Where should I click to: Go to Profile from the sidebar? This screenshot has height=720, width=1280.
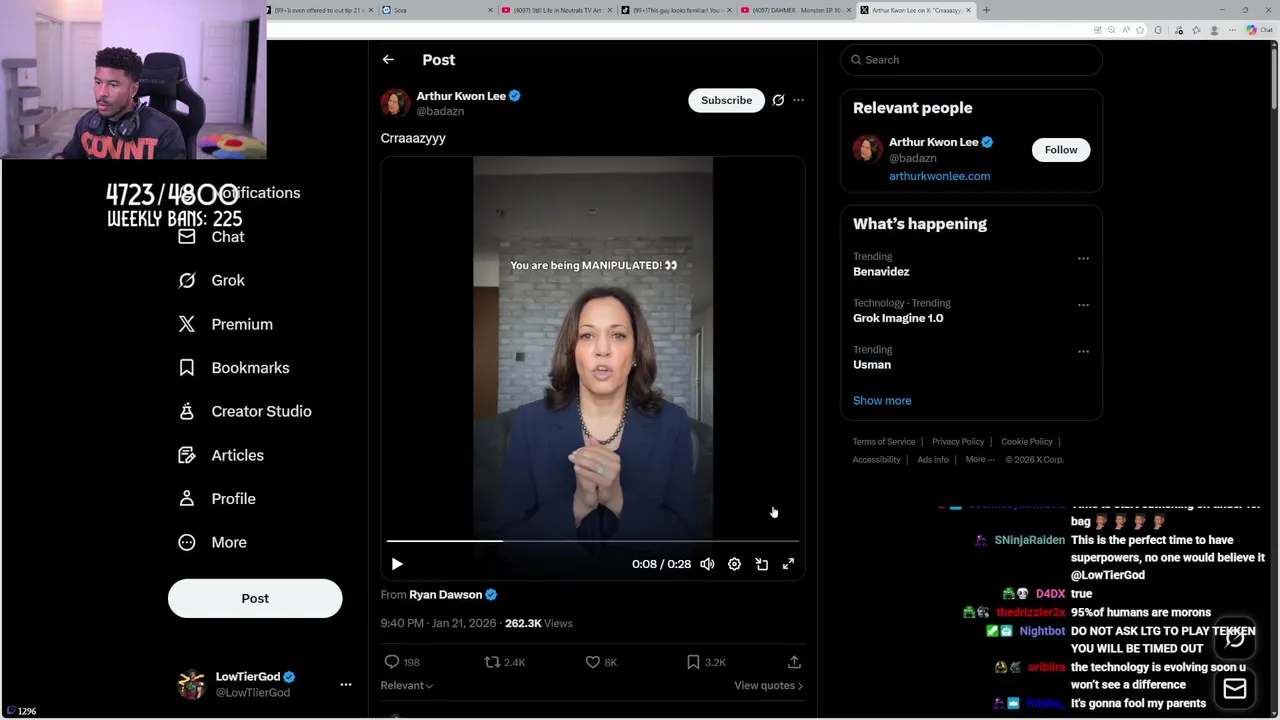pos(217,499)
